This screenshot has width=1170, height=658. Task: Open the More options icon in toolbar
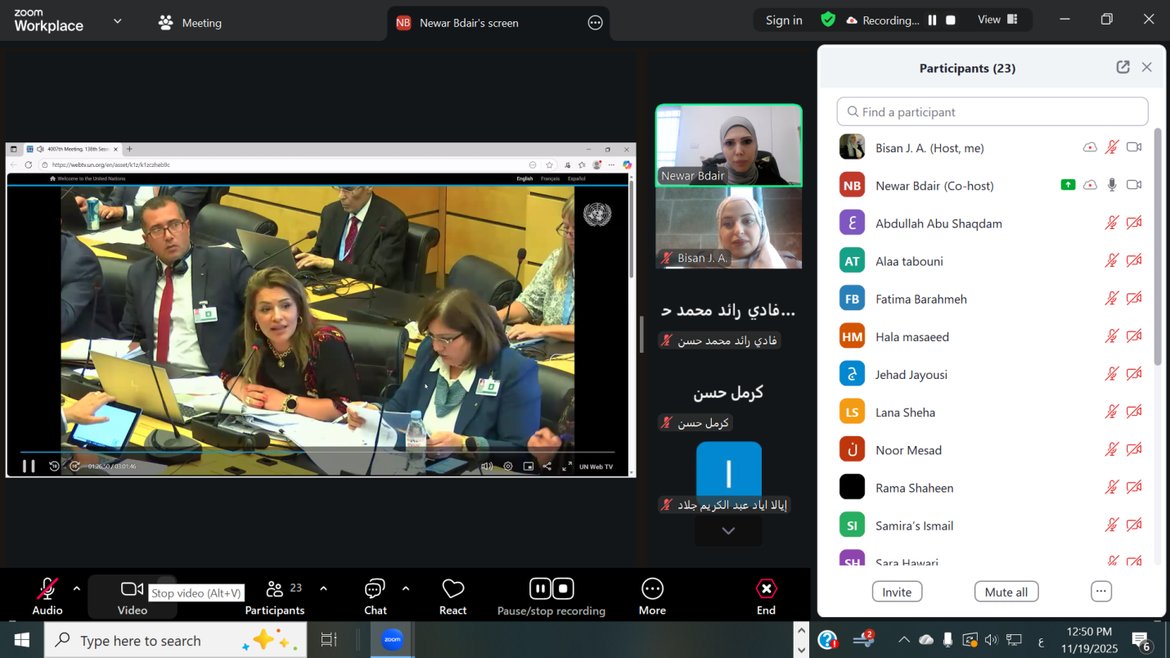tap(652, 589)
